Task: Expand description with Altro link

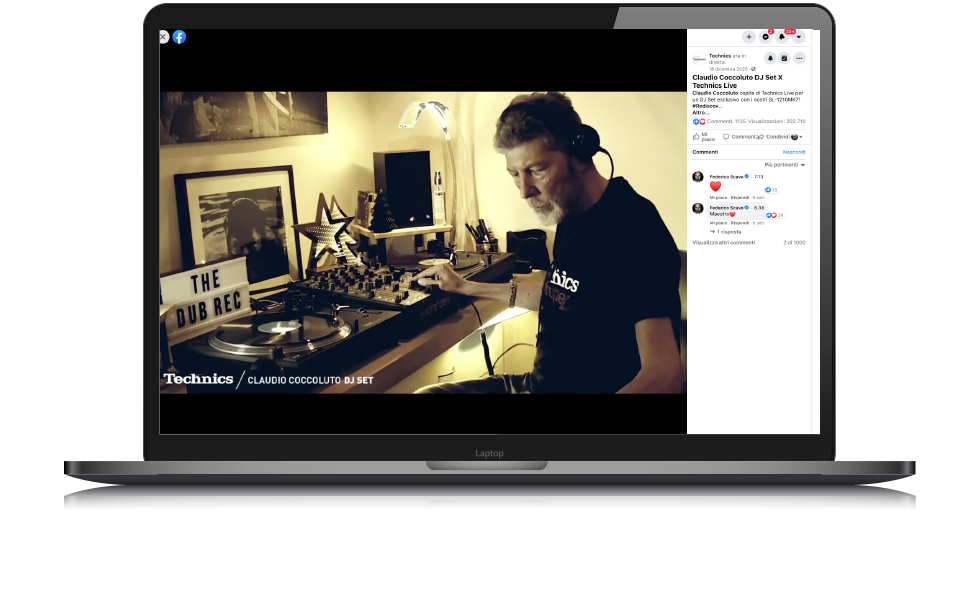Action: click(x=700, y=113)
